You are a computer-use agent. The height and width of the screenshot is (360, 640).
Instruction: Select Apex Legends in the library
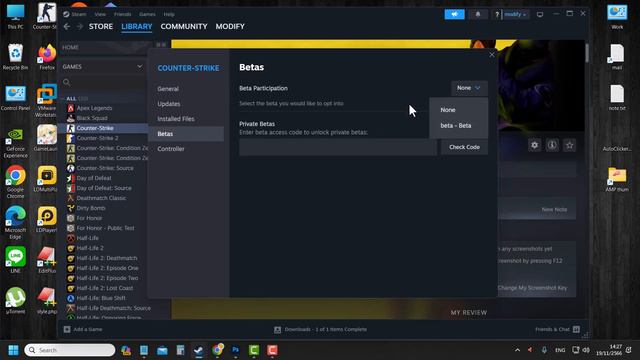[x=94, y=108]
